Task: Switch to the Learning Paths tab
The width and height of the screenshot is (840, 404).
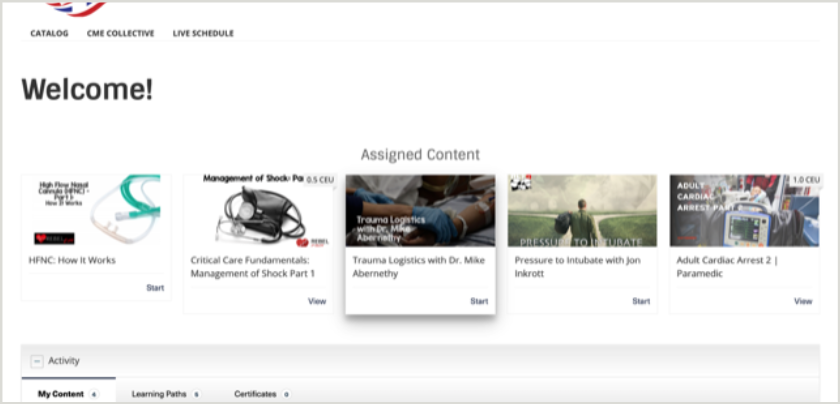Action: (x=160, y=394)
